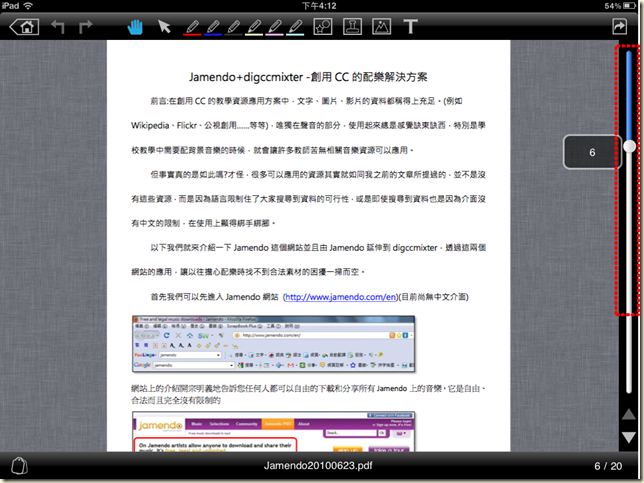Screen dimensions: 644x483
Task: Tap the clock in status bar
Action: (319, 6)
